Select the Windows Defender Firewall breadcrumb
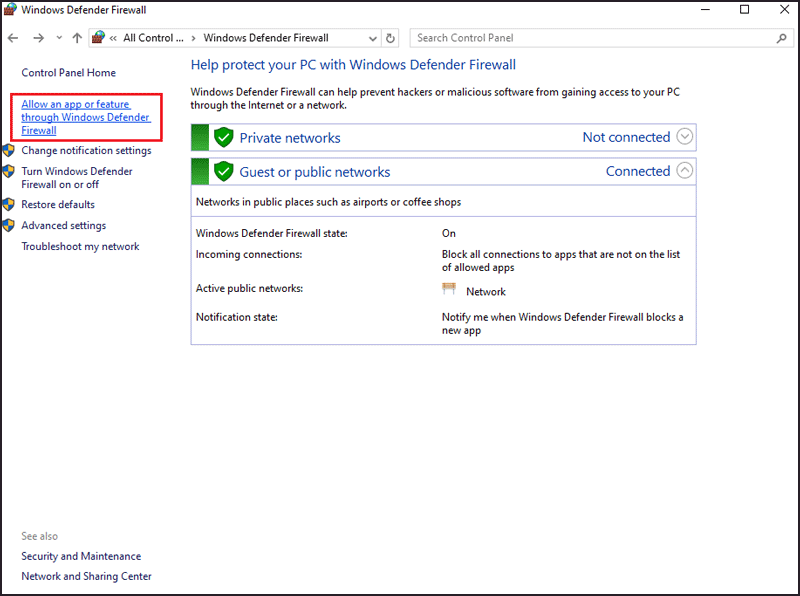 point(266,38)
